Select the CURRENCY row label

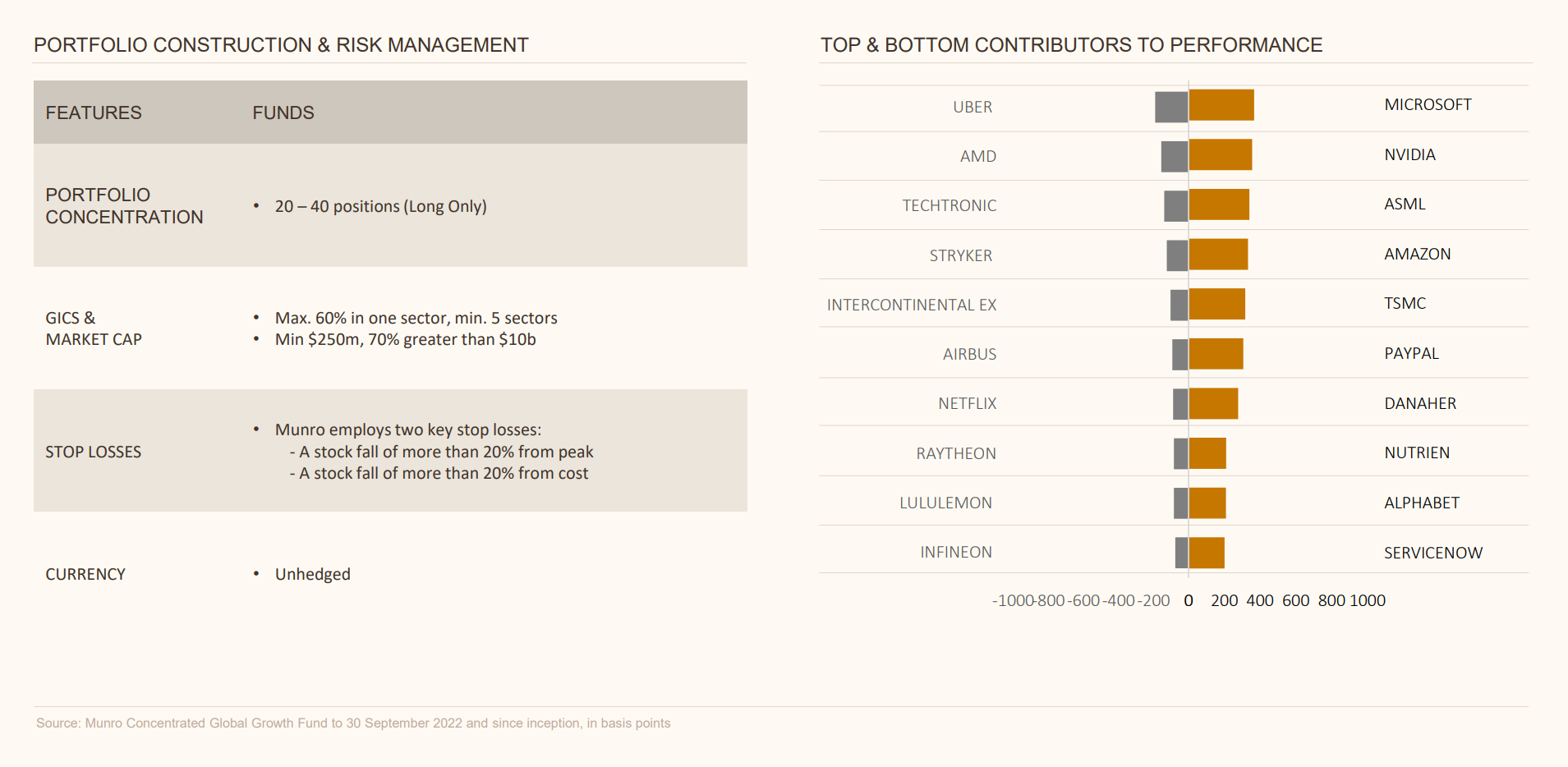click(85, 574)
